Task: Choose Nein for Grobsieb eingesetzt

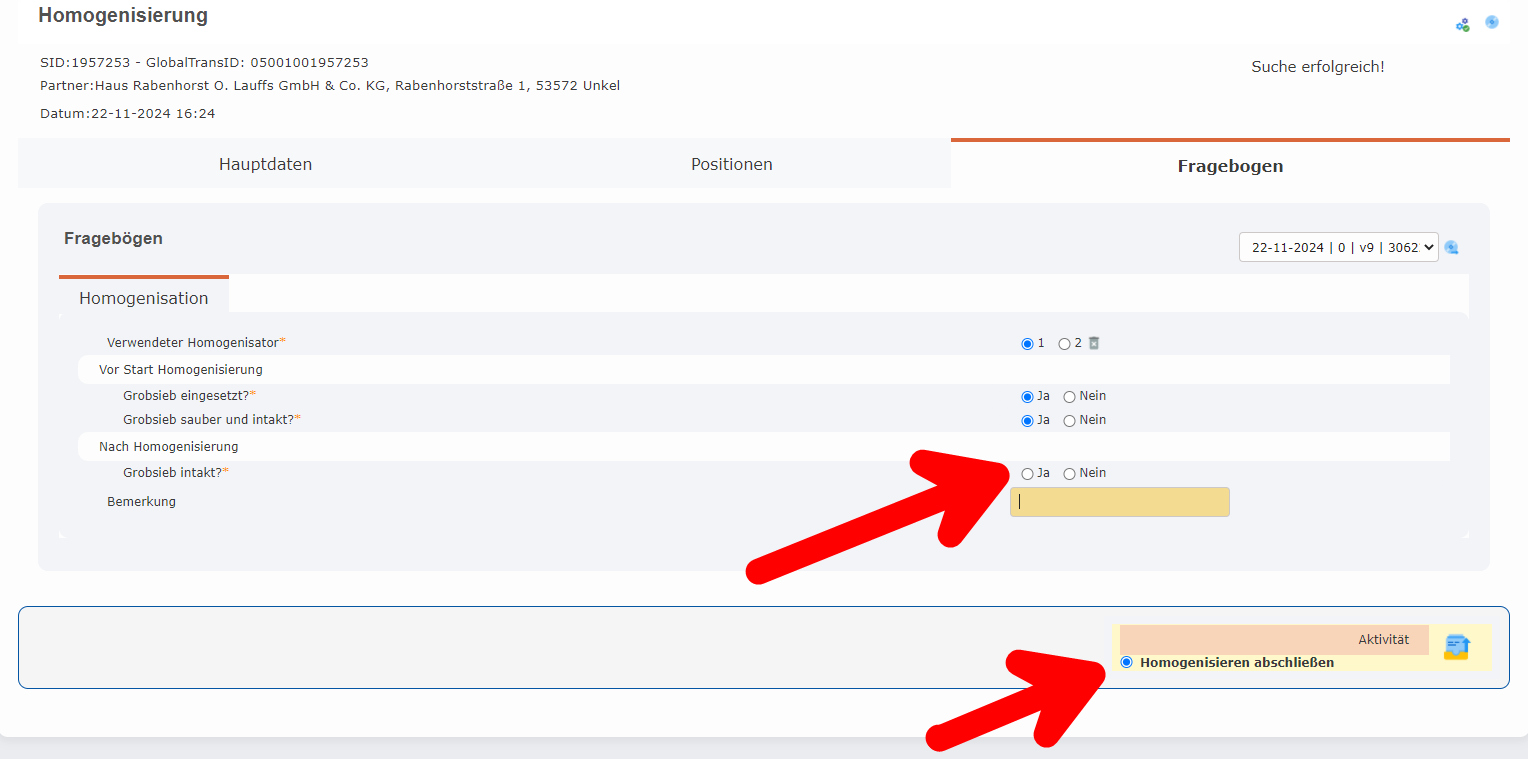Action: 1069,397
